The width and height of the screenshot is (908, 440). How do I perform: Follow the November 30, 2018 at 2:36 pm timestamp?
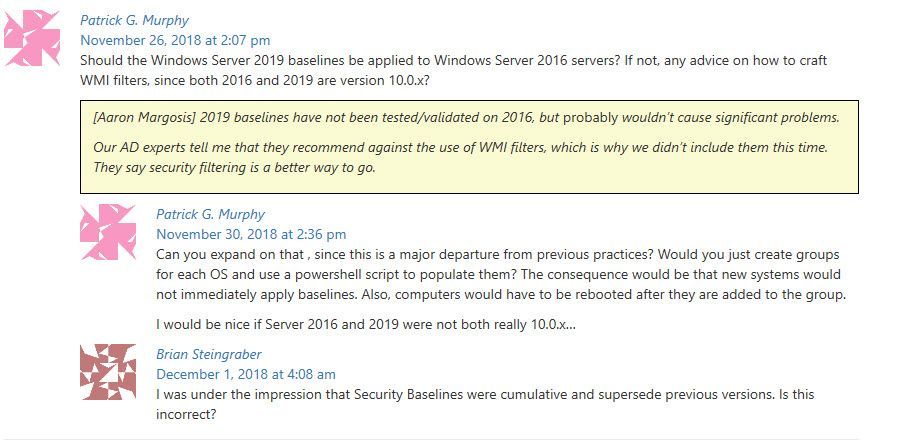click(251, 234)
